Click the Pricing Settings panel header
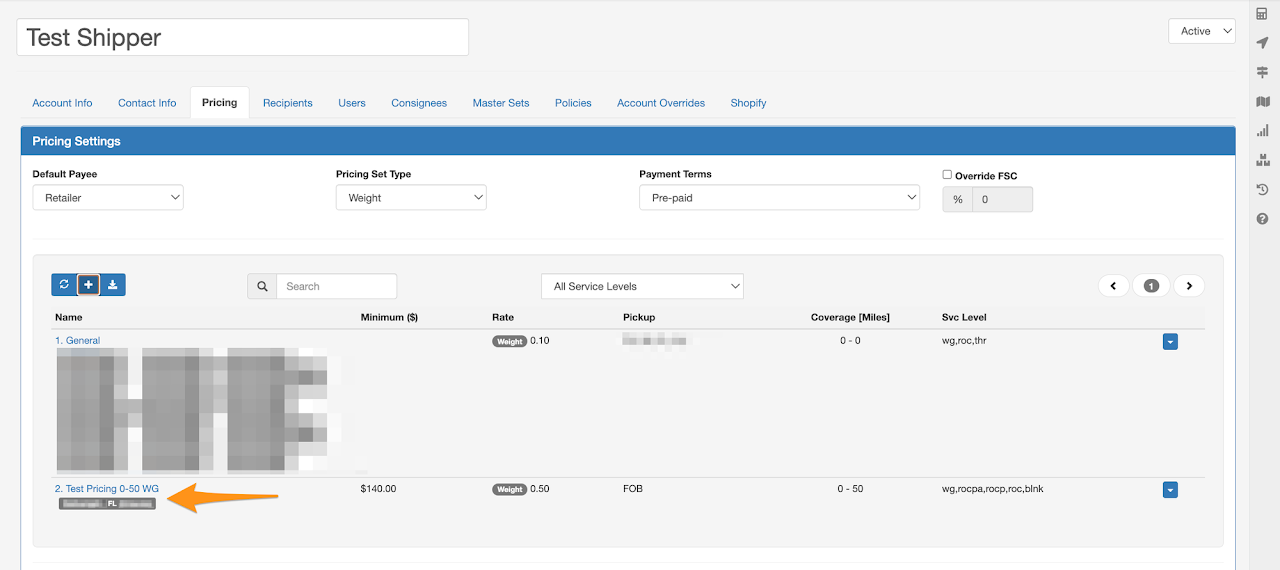The height and width of the screenshot is (570, 1280). (x=628, y=141)
